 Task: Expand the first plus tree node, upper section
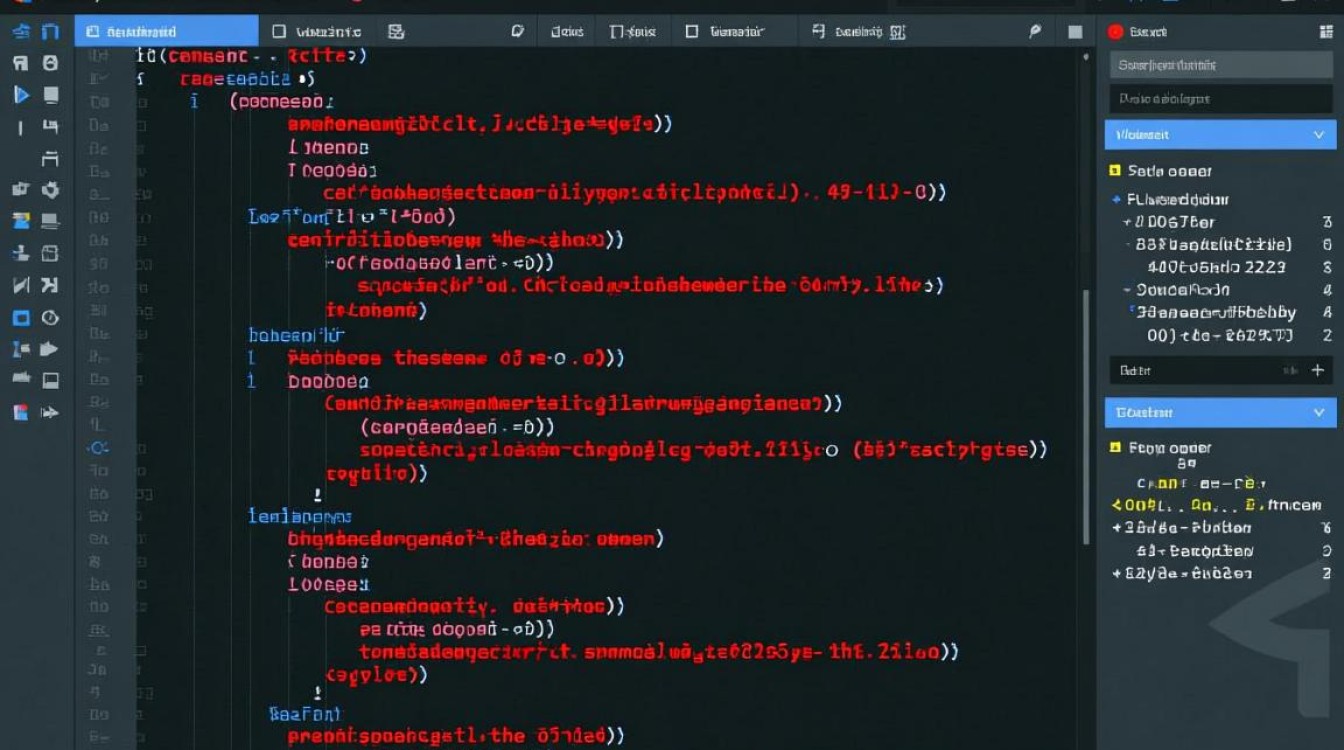[1128, 222]
